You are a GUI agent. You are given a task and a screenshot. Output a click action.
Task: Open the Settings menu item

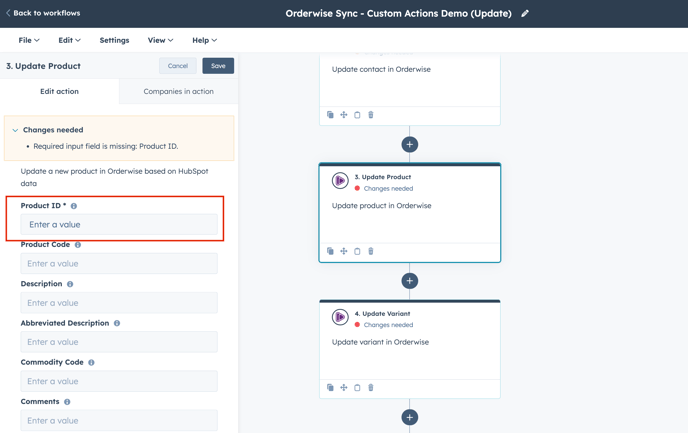click(x=114, y=40)
